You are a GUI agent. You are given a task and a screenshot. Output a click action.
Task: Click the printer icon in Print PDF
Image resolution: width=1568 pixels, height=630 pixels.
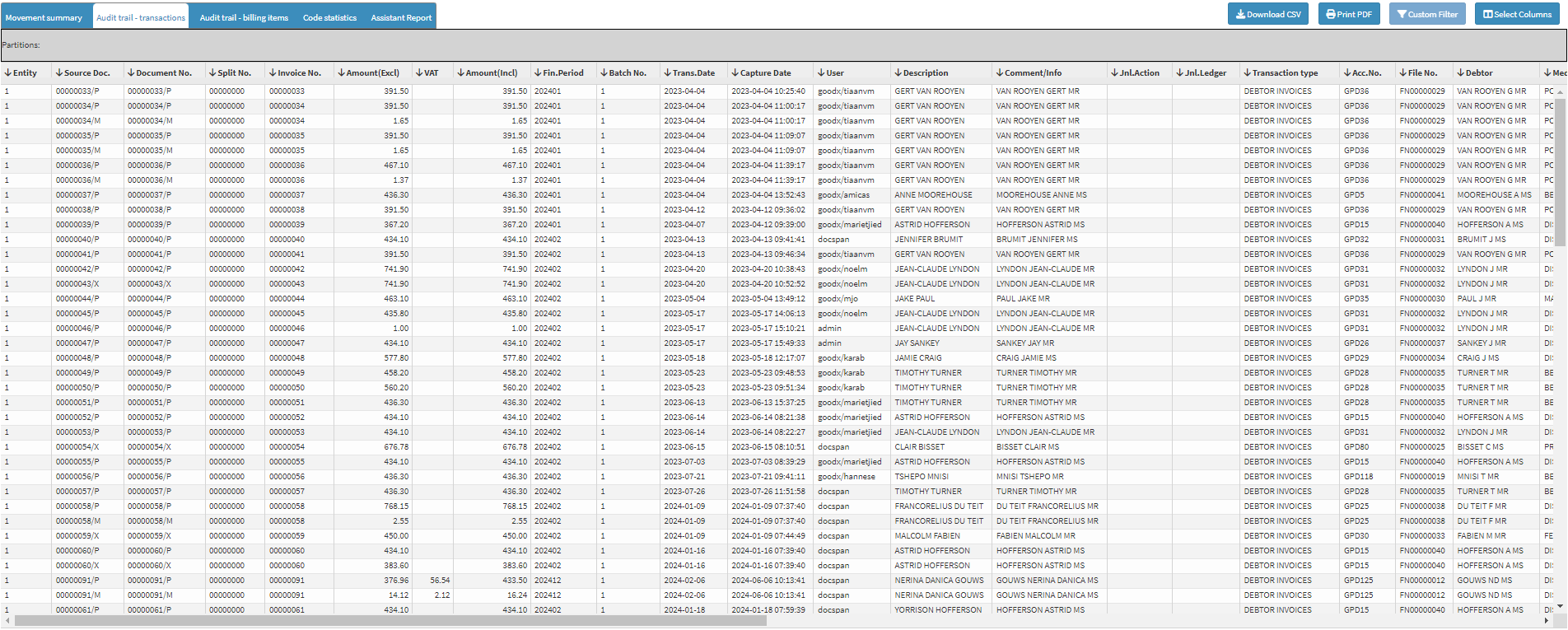1331,15
